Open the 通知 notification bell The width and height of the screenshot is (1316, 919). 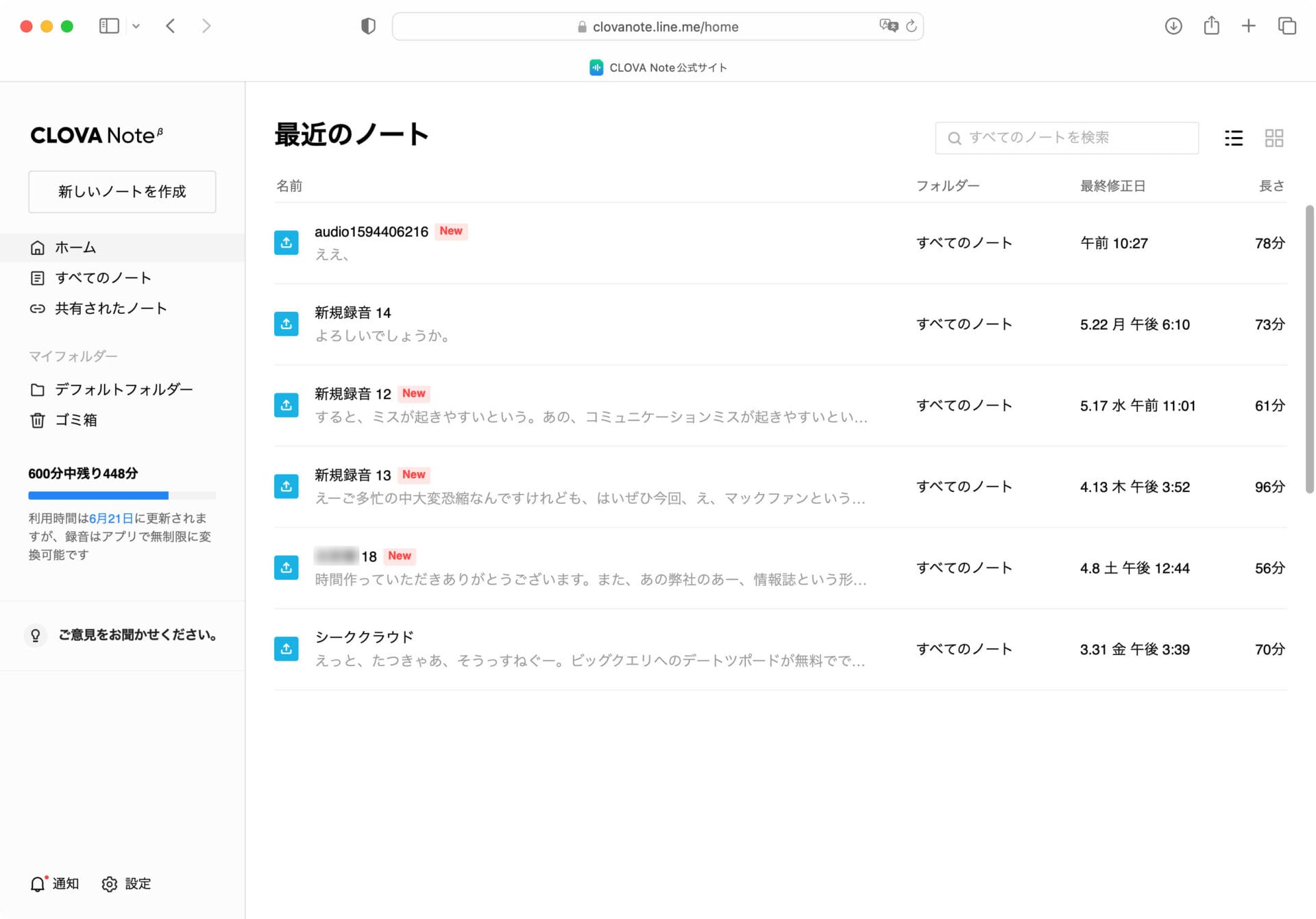[38, 884]
